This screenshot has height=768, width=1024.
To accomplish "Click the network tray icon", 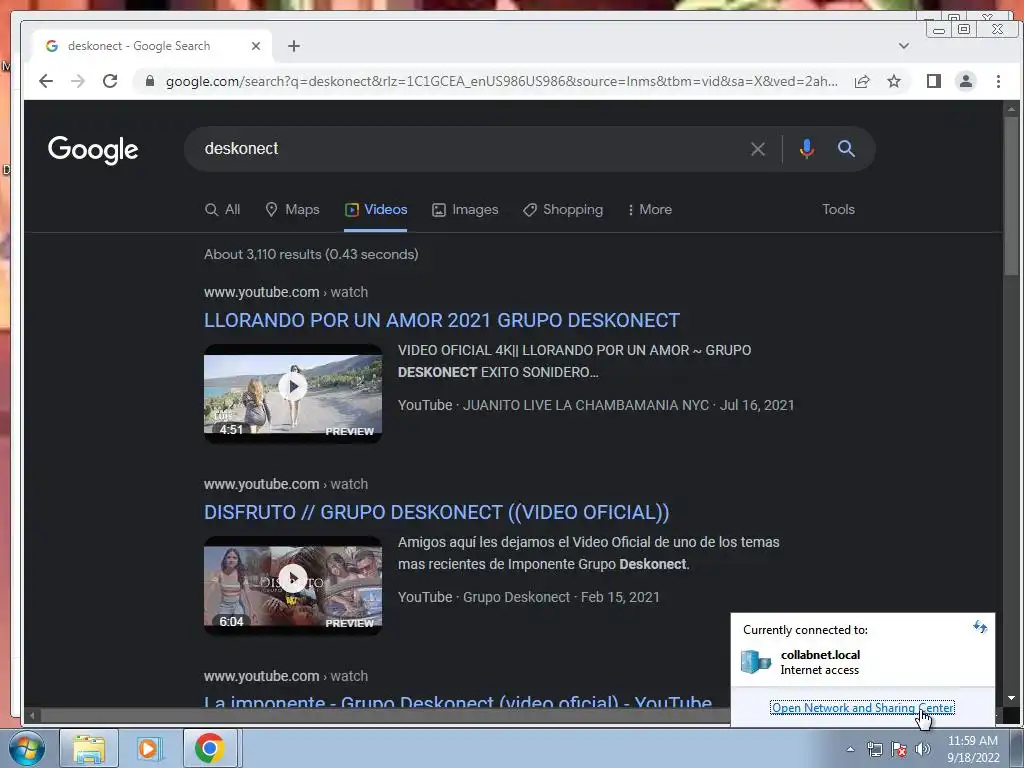I will (874, 749).
